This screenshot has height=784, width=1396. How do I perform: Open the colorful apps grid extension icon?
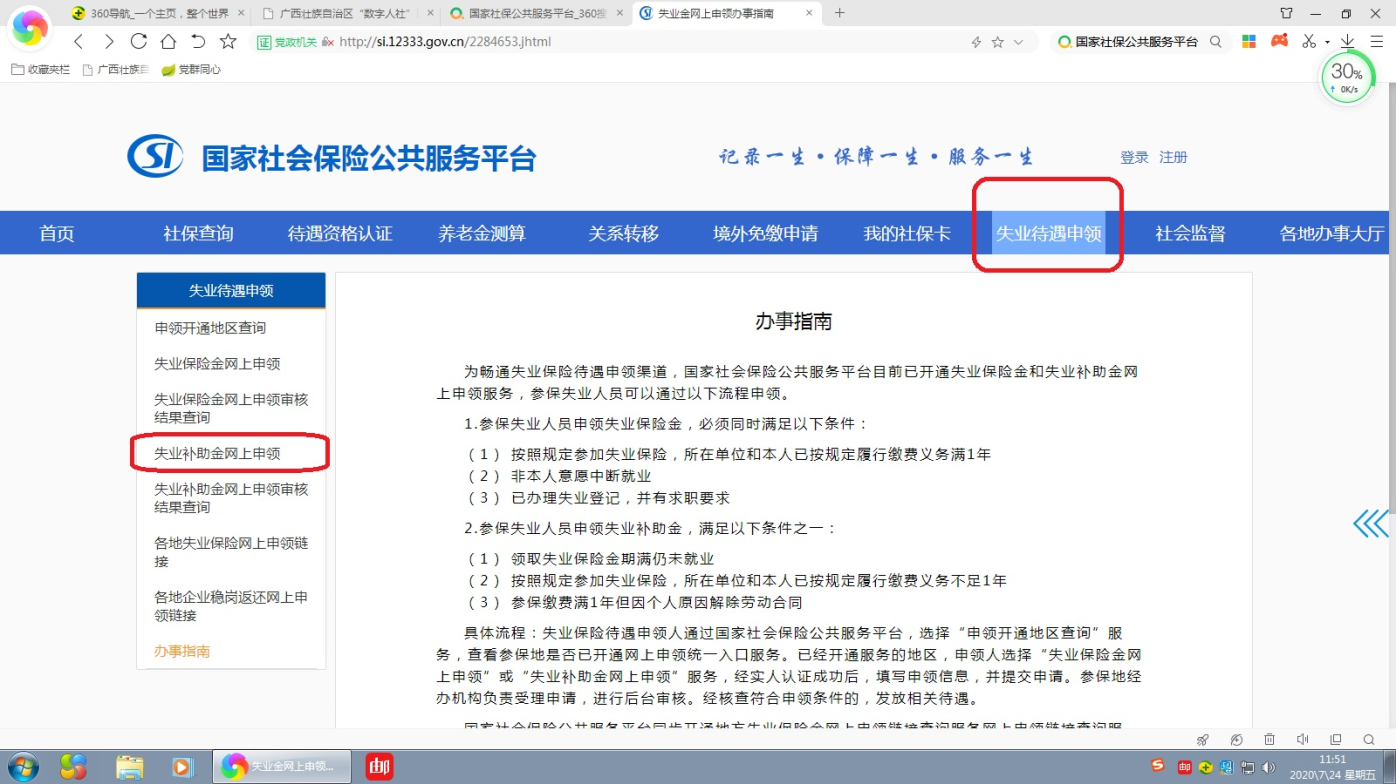[1249, 42]
